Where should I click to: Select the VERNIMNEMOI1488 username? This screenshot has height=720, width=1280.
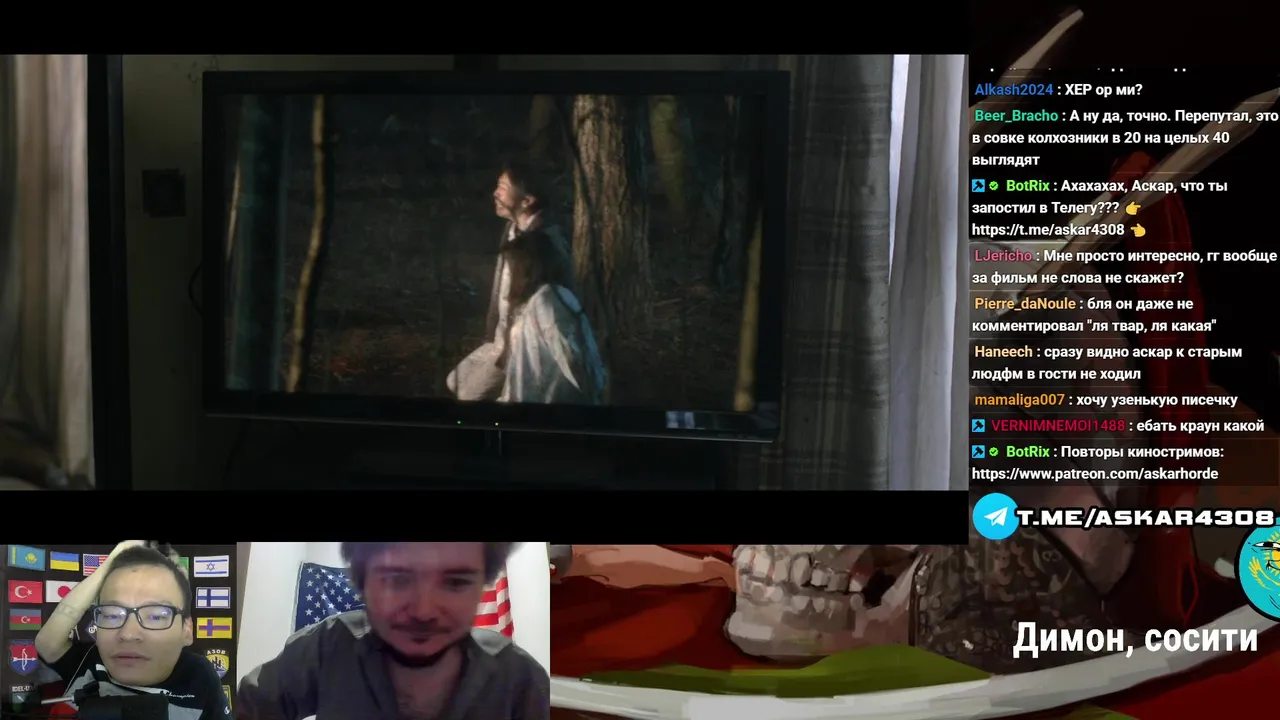pyautogui.click(x=1058, y=426)
